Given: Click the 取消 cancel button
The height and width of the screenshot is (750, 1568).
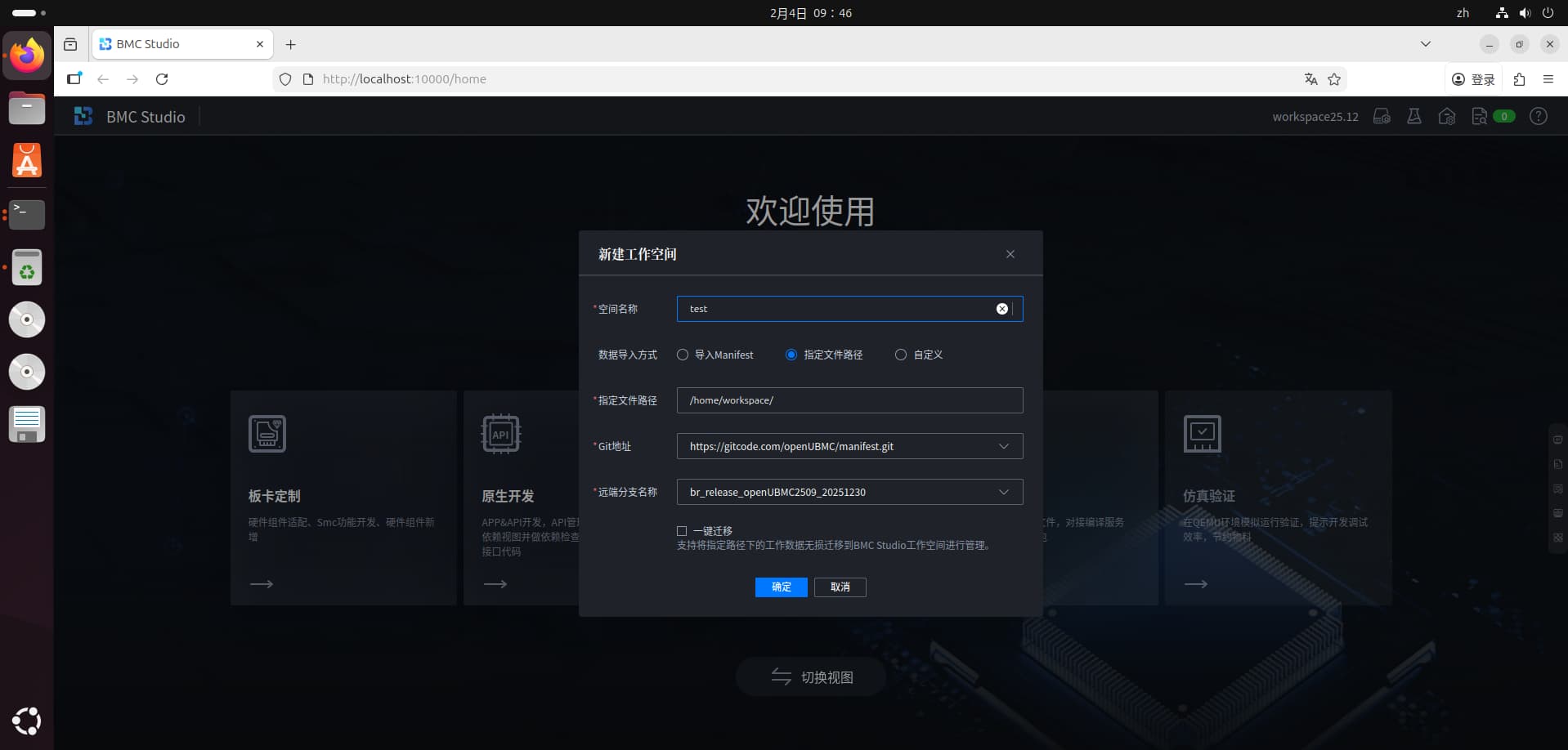Looking at the screenshot, I should coord(840,587).
